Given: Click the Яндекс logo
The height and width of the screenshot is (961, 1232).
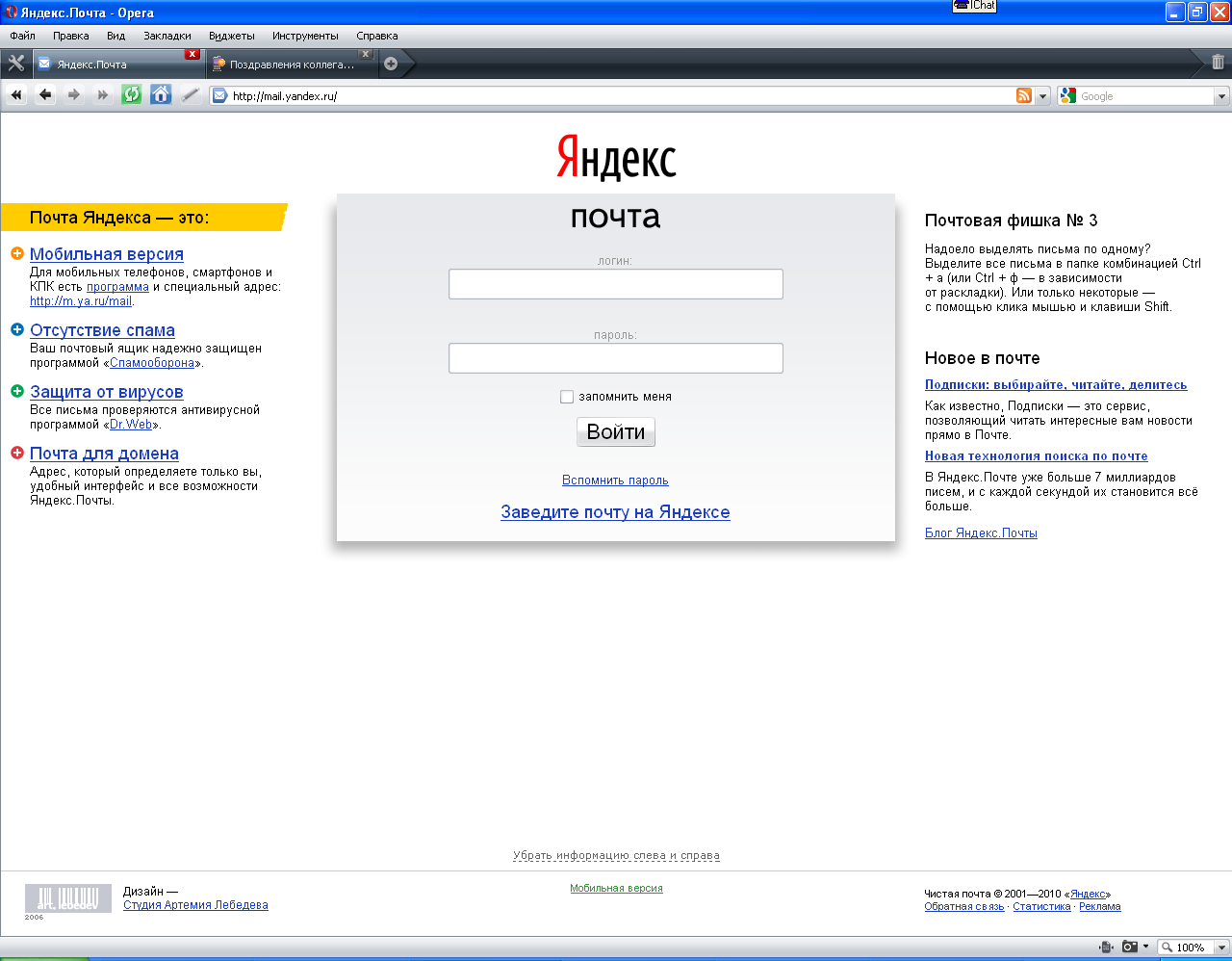Looking at the screenshot, I should 616,157.
